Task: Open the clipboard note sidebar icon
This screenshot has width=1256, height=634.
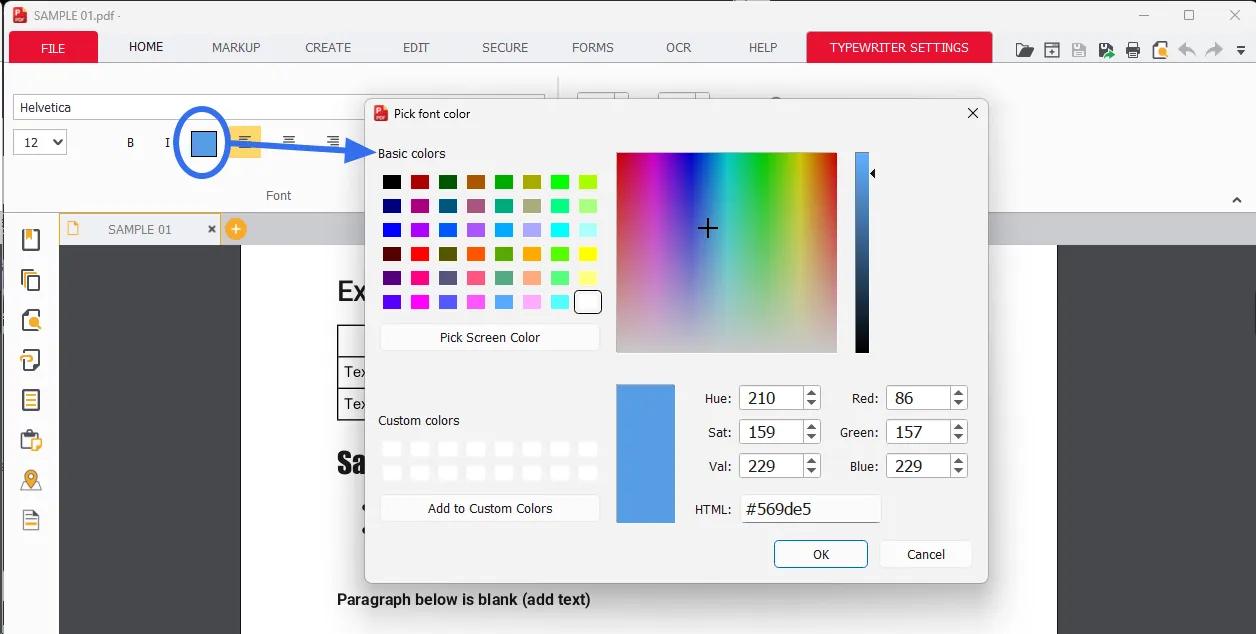Action: click(x=31, y=440)
